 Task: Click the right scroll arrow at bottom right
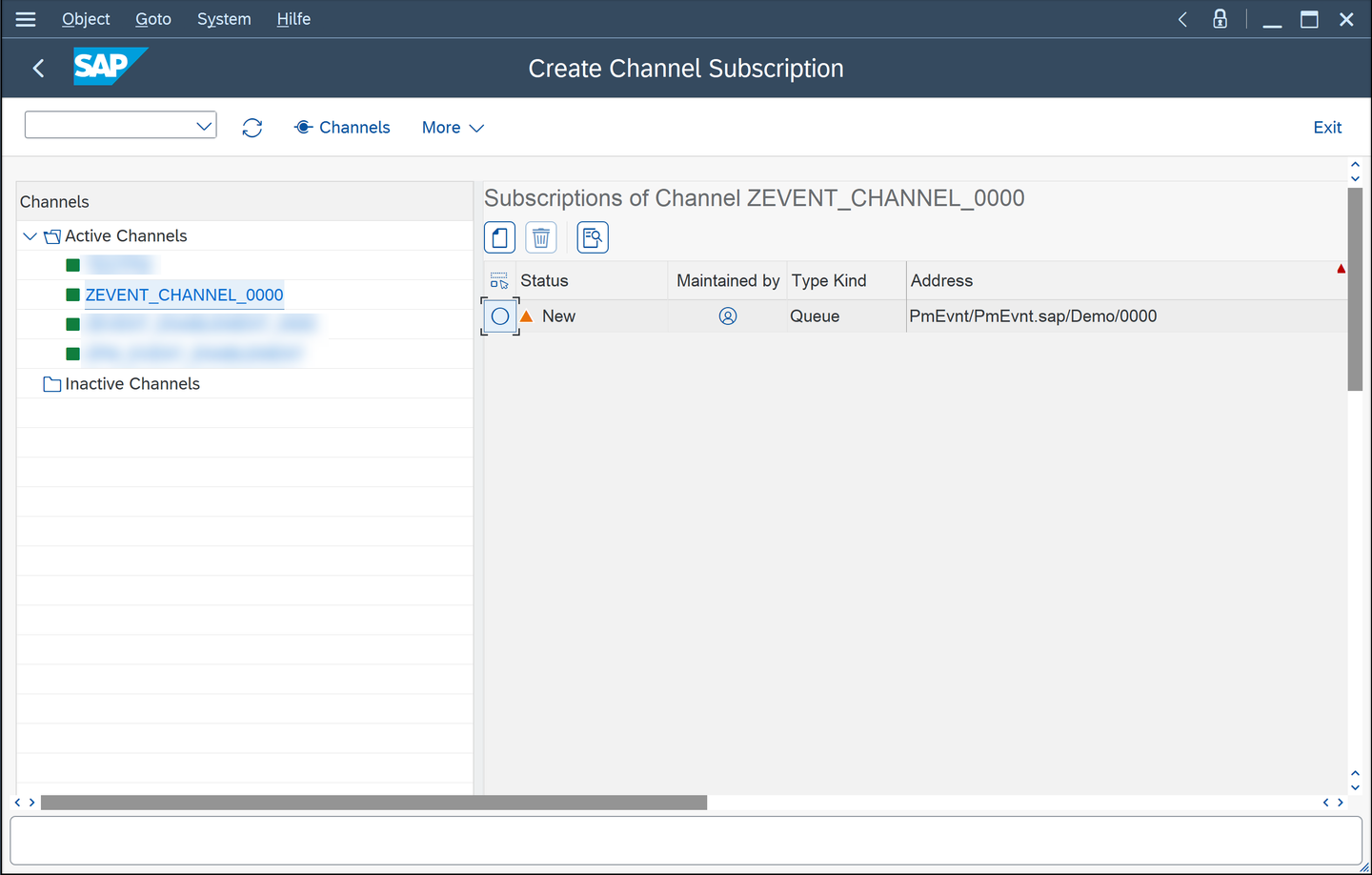pos(1341,803)
